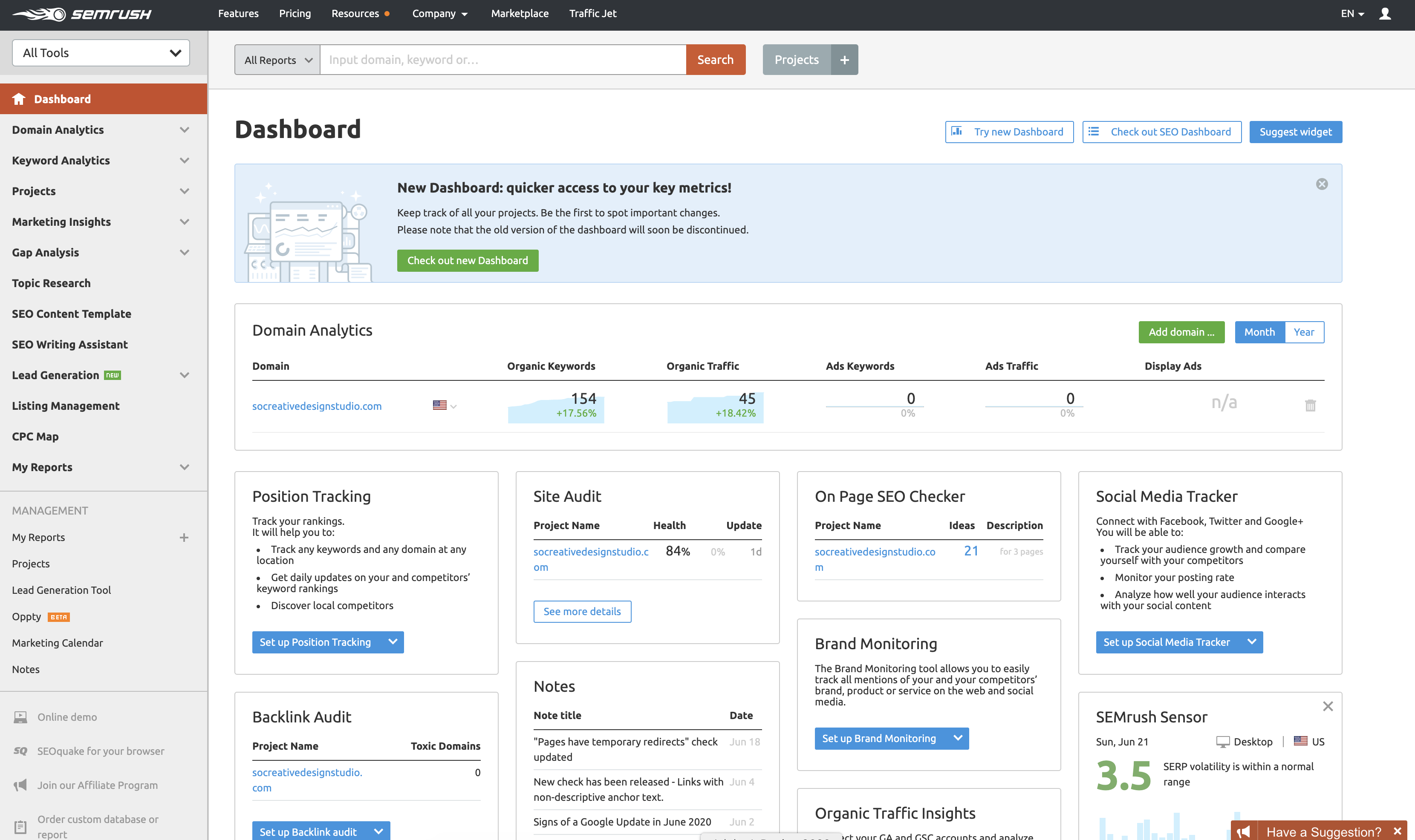Image resolution: width=1415 pixels, height=840 pixels.
Task: Switch Domain Analytics to Year view
Action: pyautogui.click(x=1303, y=332)
